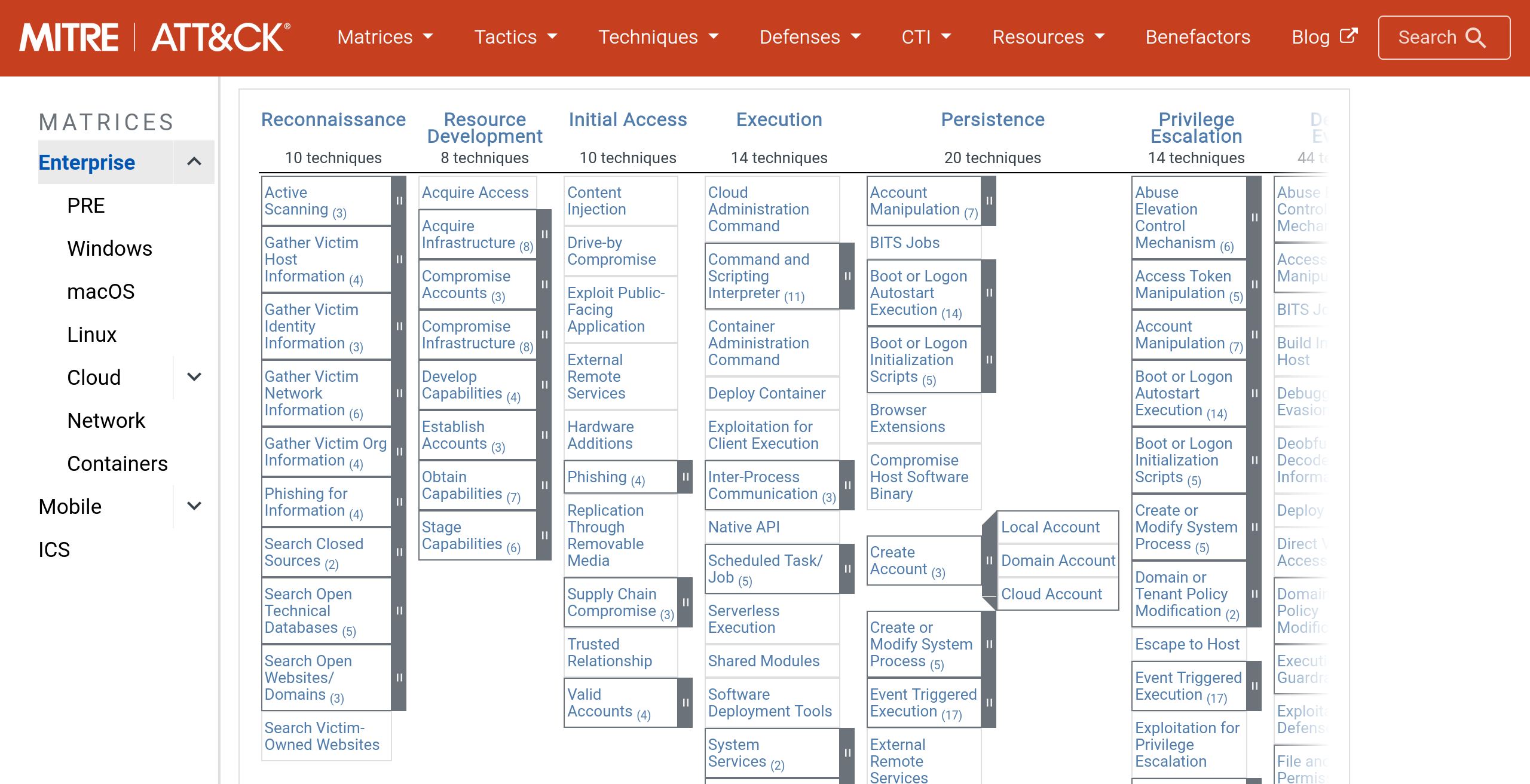Expand Gather Victim Network Information sub-techniques handle
Image resolution: width=1530 pixels, height=784 pixels.
point(399,393)
